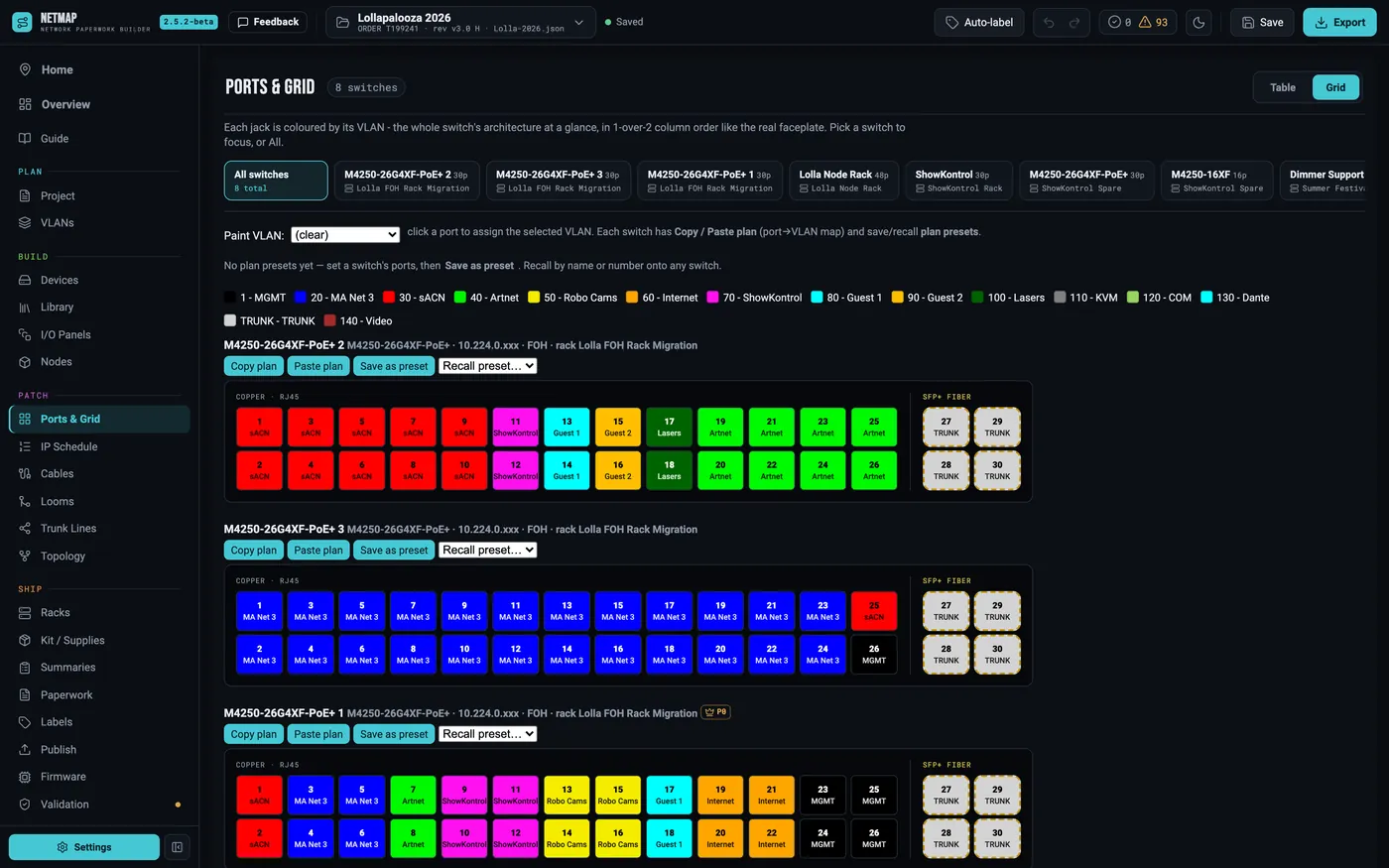This screenshot has height=868, width=1389.
Task: Open the Library icon
Action: pyautogui.click(x=25, y=308)
